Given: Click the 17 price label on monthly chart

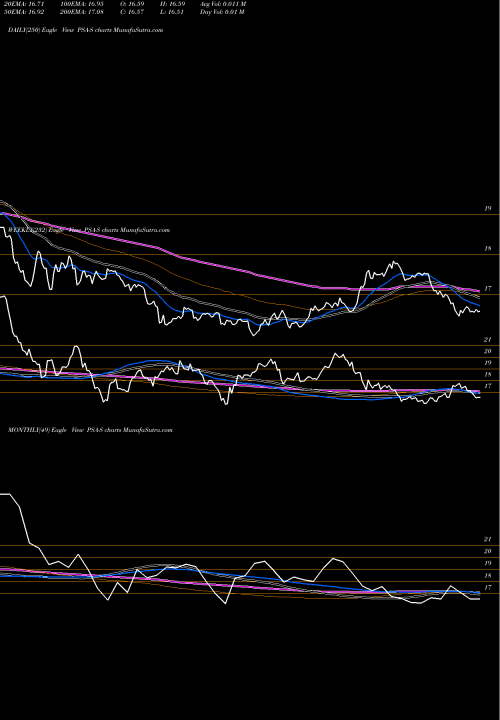Looking at the screenshot, I should [x=488, y=588].
